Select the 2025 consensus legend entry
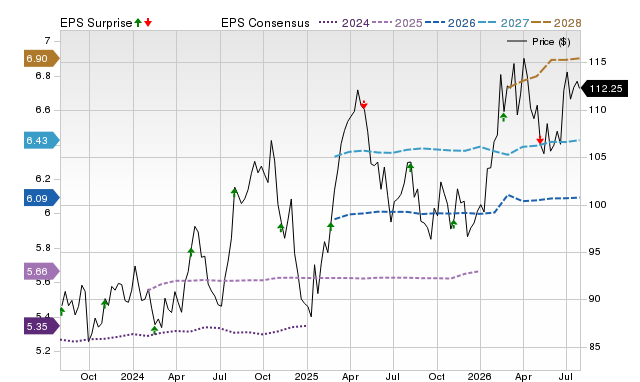This screenshot has height=382, width=640. (397, 23)
